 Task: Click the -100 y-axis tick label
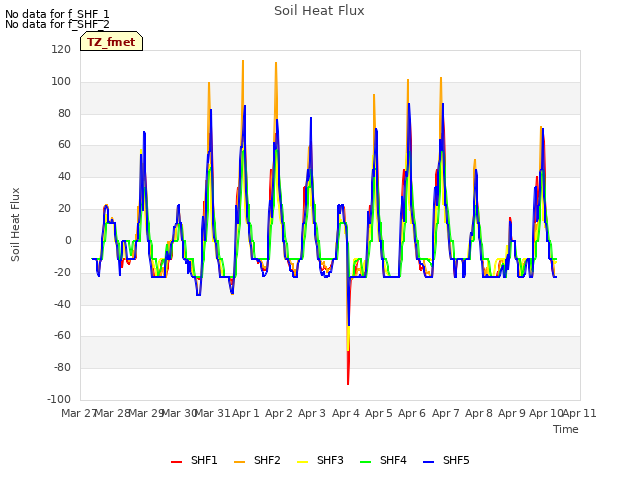pos(59,399)
